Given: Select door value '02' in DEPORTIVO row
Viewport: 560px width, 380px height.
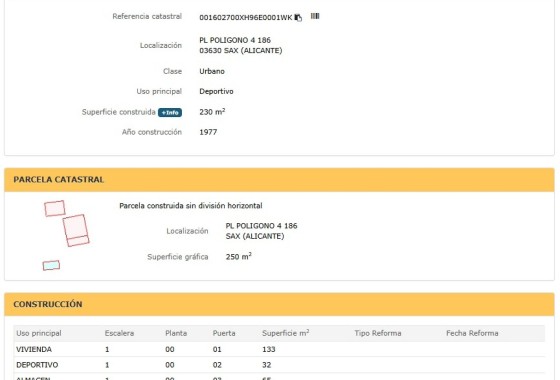Looking at the screenshot, I should [217, 365].
